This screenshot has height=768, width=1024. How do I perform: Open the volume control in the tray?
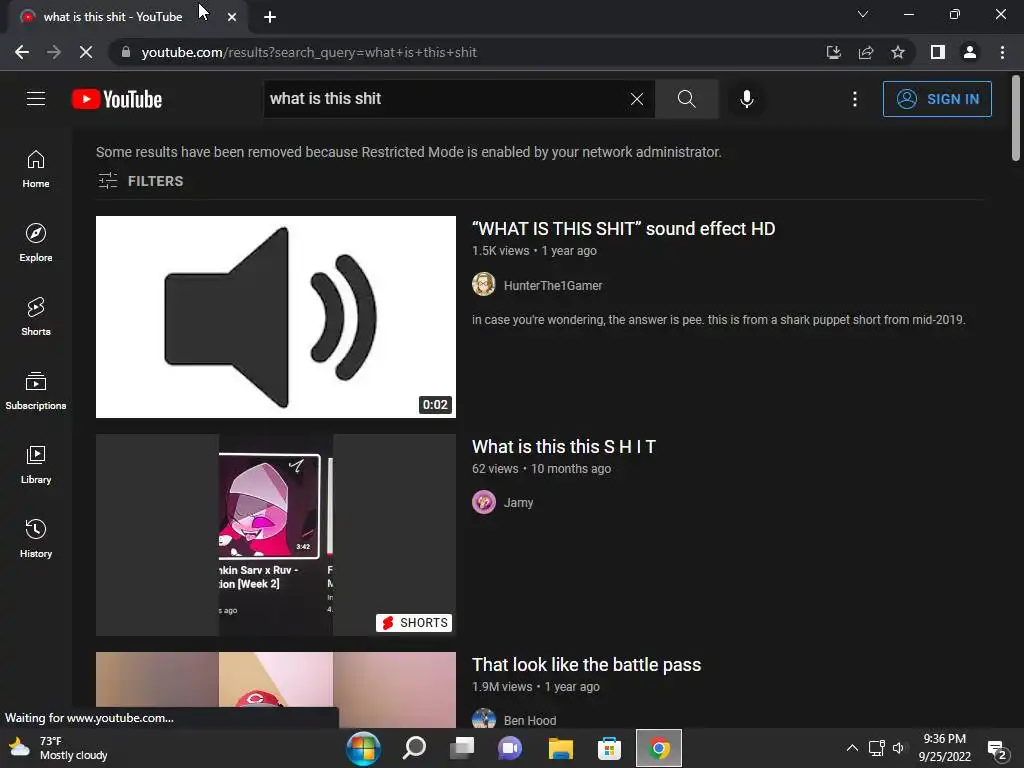[x=899, y=748]
